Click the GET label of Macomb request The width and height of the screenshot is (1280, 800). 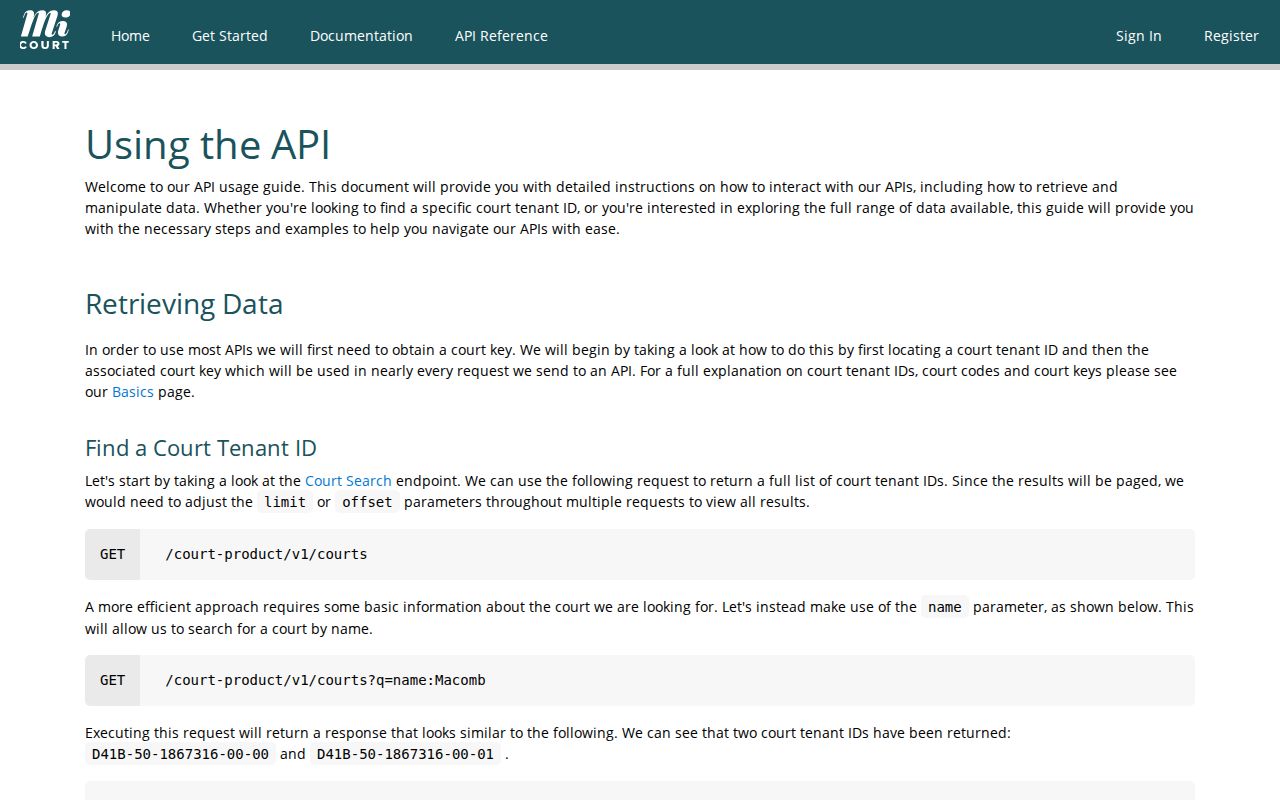(112, 680)
